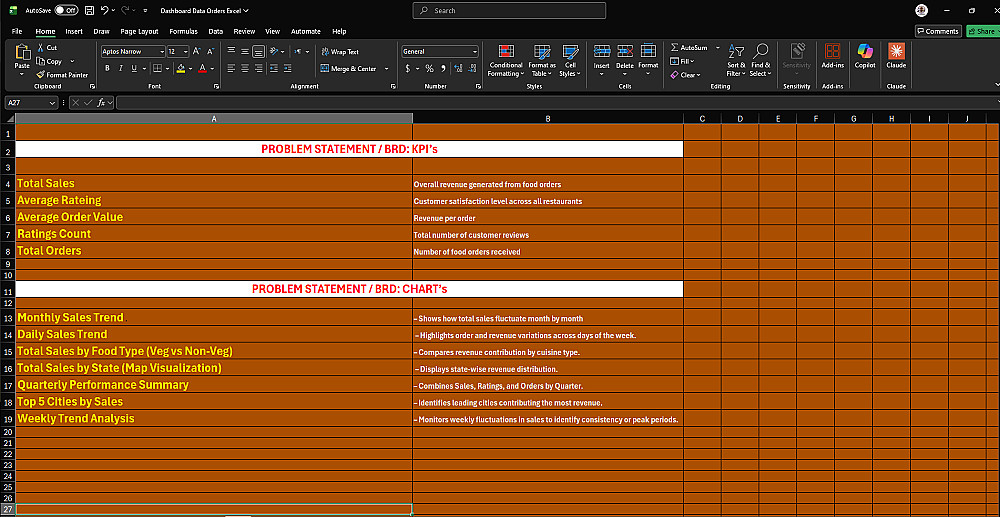Switch to the Page Layout tab
The width and height of the screenshot is (1000, 517).
coord(140,31)
